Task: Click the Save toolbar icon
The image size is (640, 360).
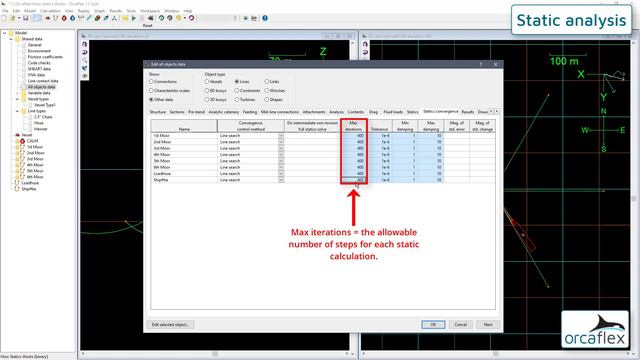Action: click(x=25, y=18)
